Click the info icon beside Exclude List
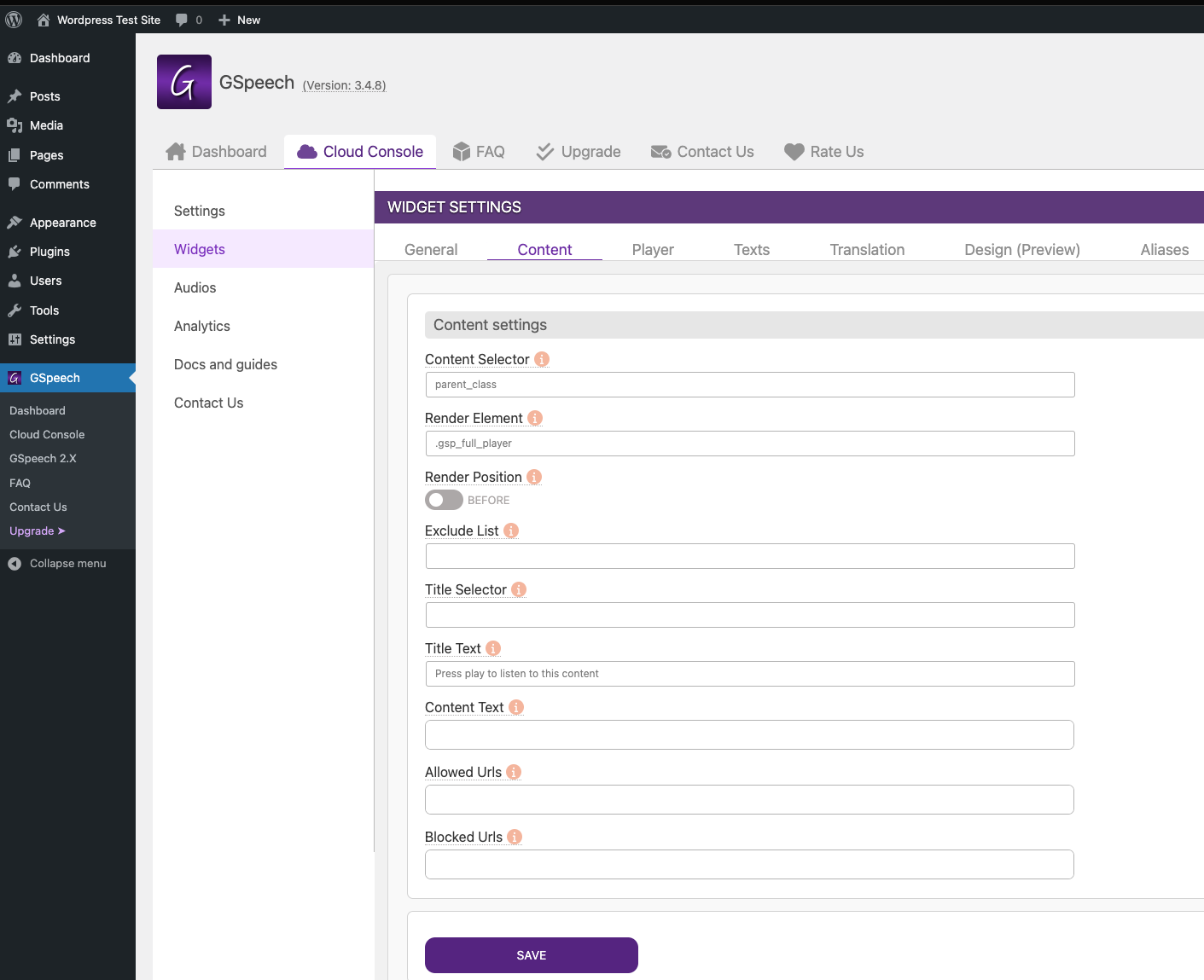The width and height of the screenshot is (1204, 980). pyautogui.click(x=511, y=531)
